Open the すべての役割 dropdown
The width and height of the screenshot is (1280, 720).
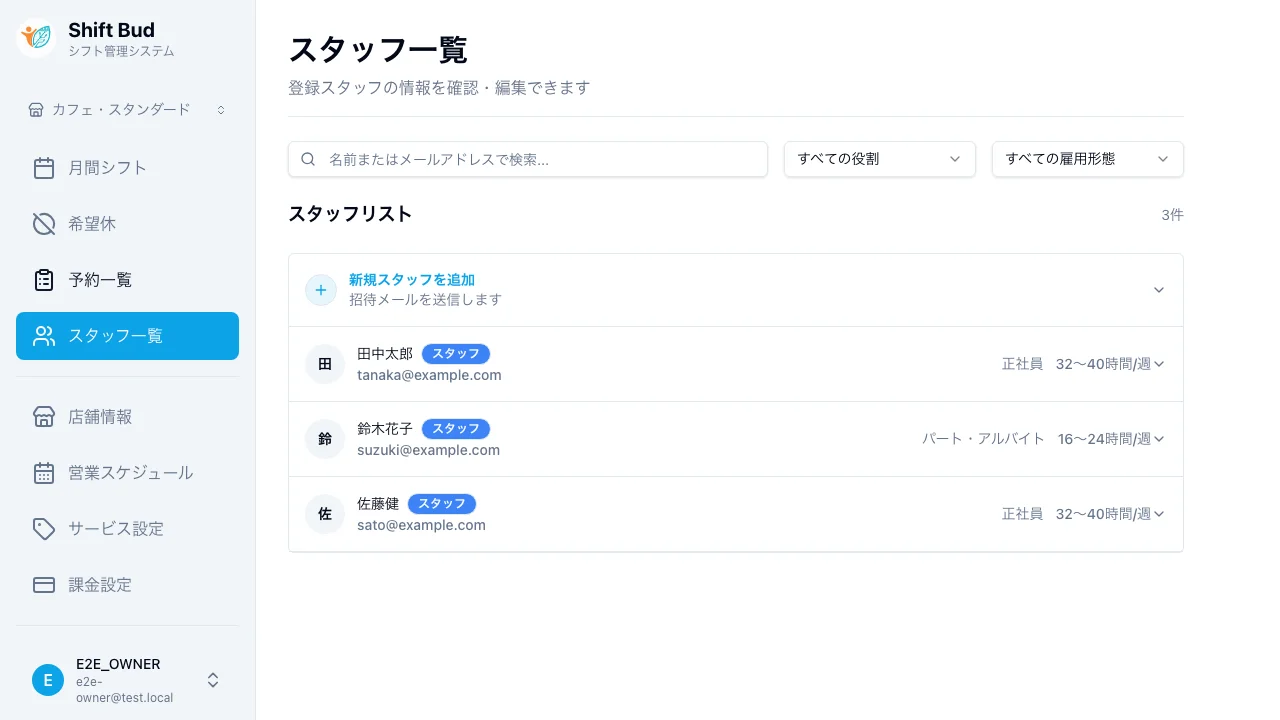click(878, 158)
